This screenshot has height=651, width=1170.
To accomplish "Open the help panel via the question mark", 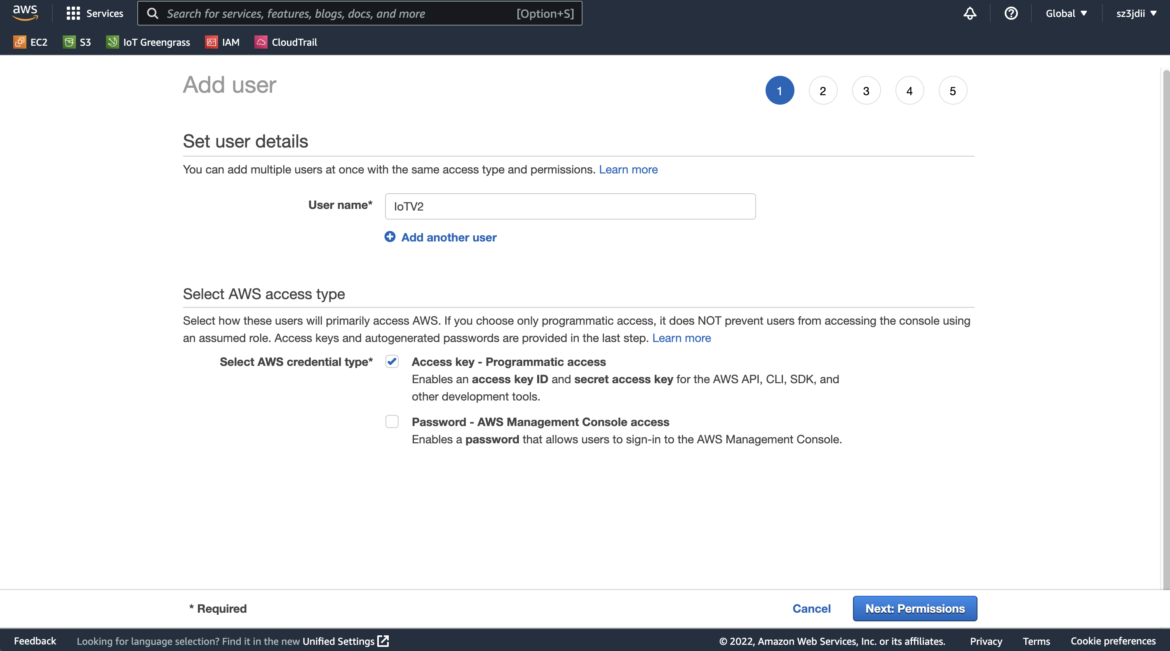I will [x=1010, y=13].
